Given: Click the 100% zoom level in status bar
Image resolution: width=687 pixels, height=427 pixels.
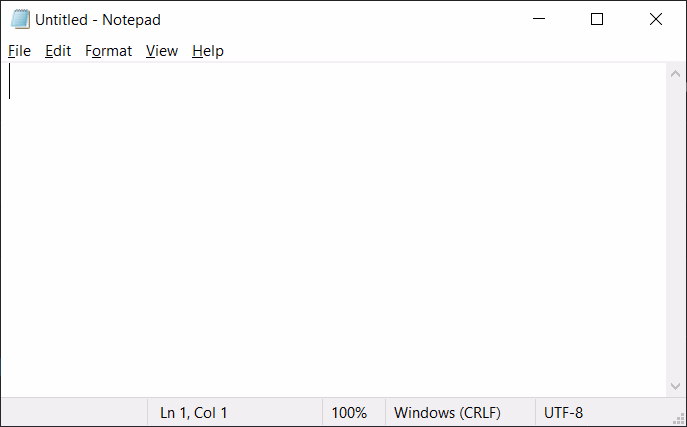Looking at the screenshot, I should click(x=349, y=412).
